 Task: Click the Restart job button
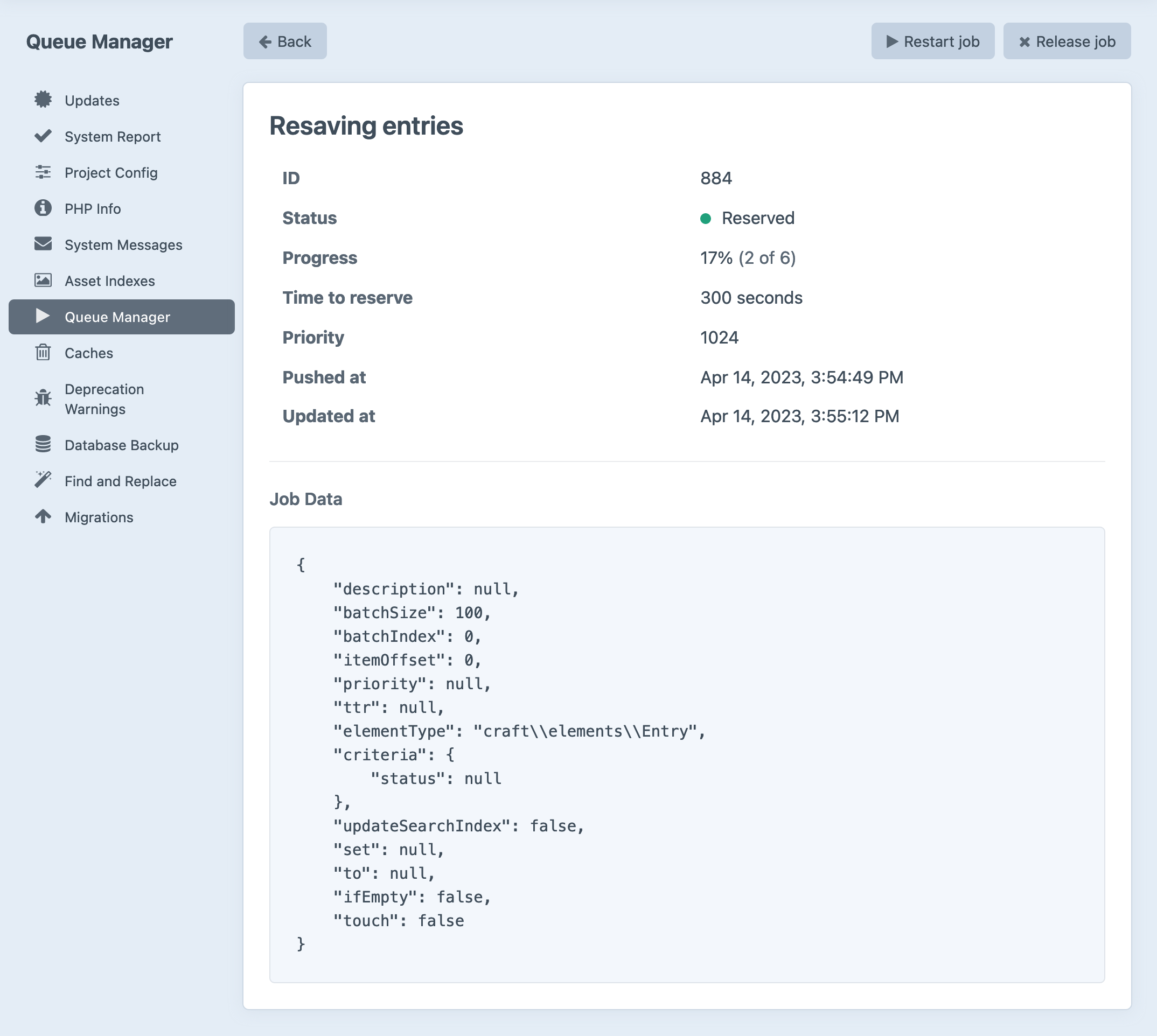tap(933, 41)
